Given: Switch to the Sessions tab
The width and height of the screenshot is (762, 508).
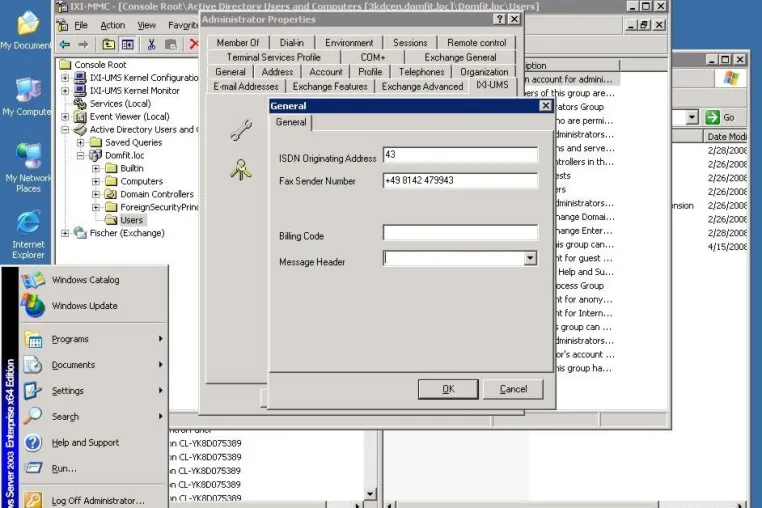Looking at the screenshot, I should tap(410, 43).
